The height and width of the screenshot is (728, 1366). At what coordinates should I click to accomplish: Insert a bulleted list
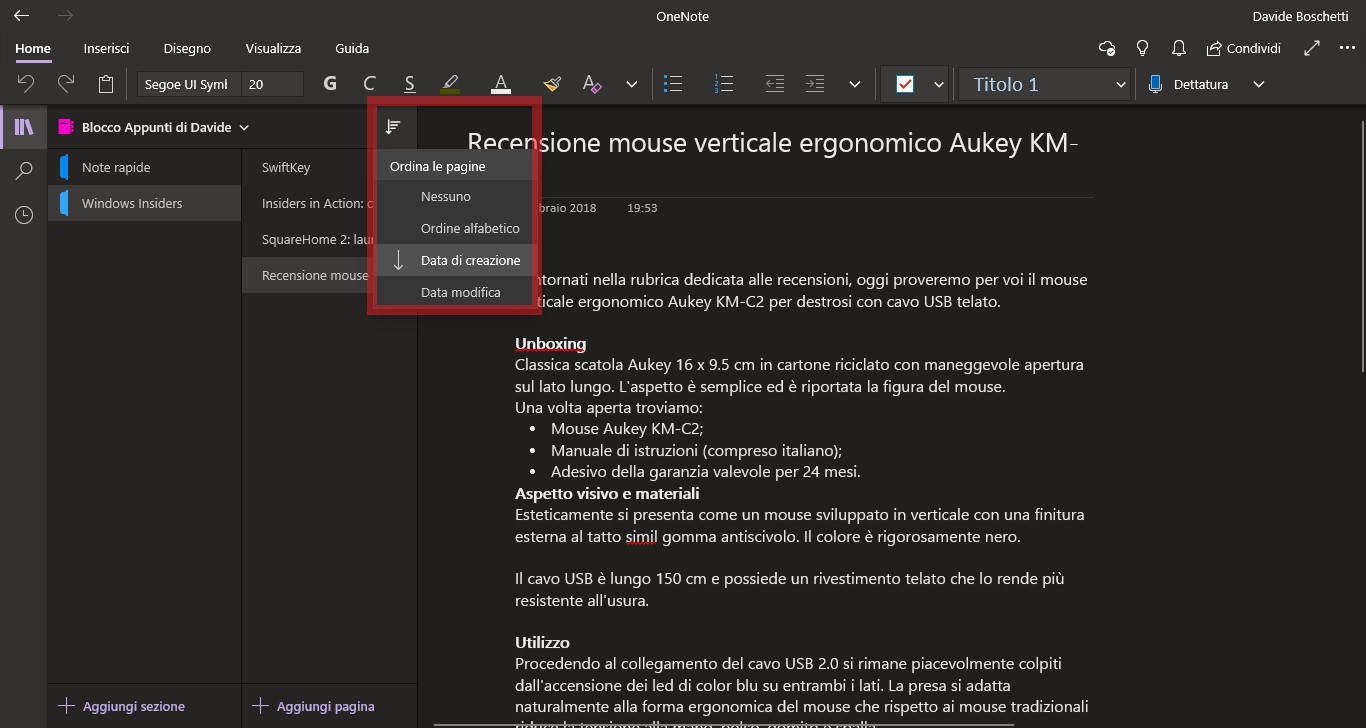674,84
